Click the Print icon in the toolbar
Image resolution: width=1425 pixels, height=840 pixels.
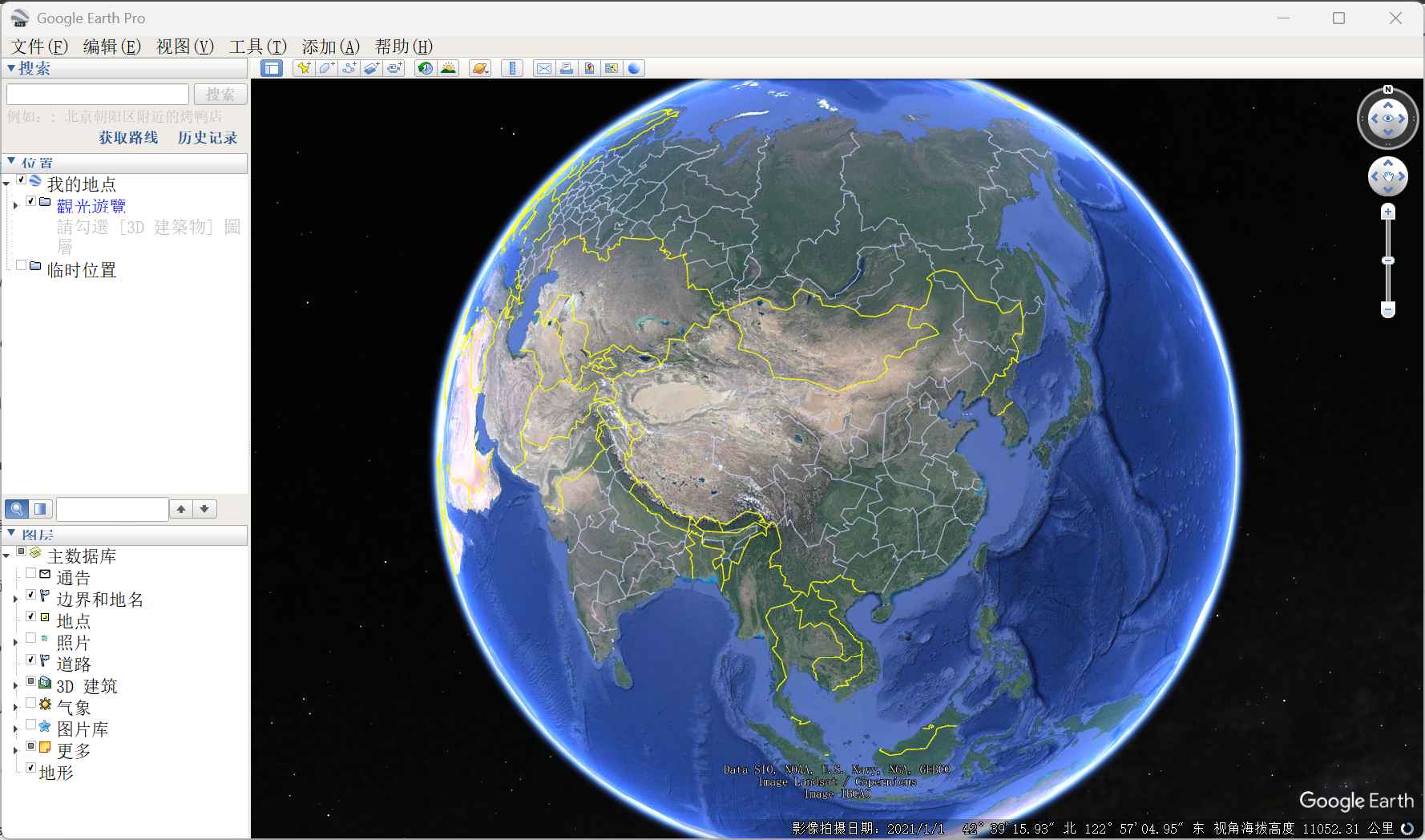coord(567,68)
